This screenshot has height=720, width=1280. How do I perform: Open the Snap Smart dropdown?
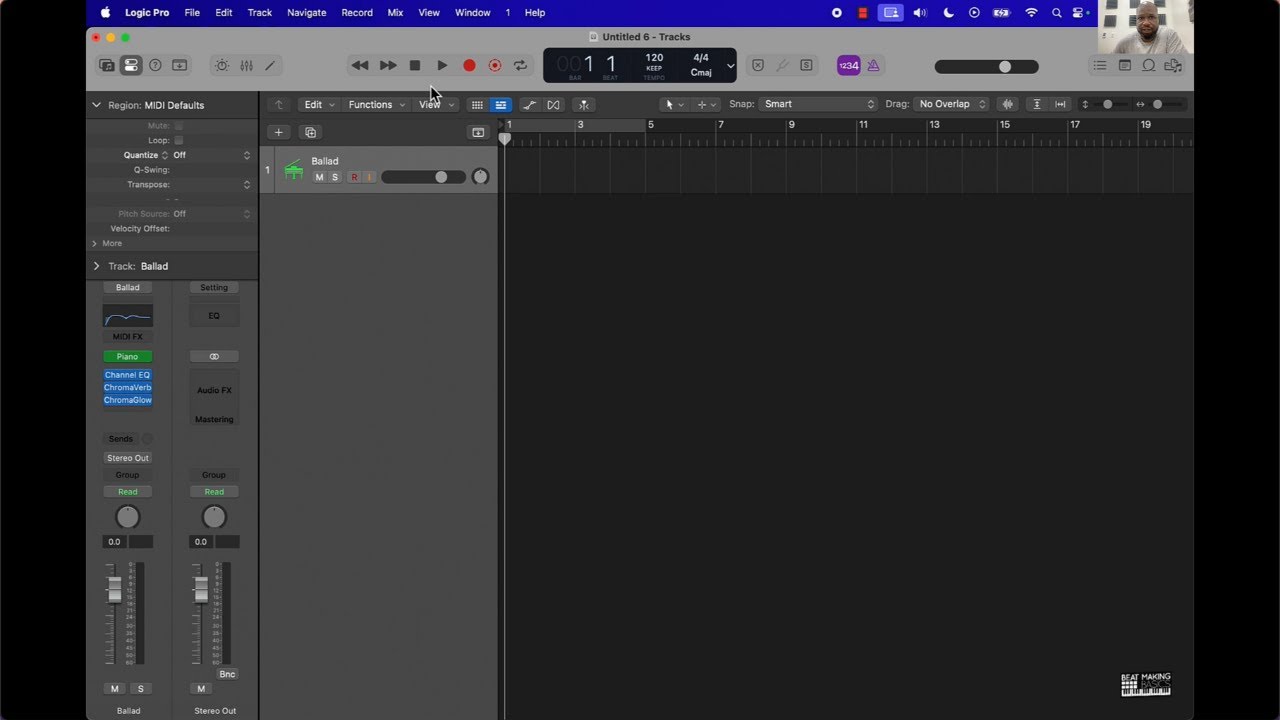(818, 104)
